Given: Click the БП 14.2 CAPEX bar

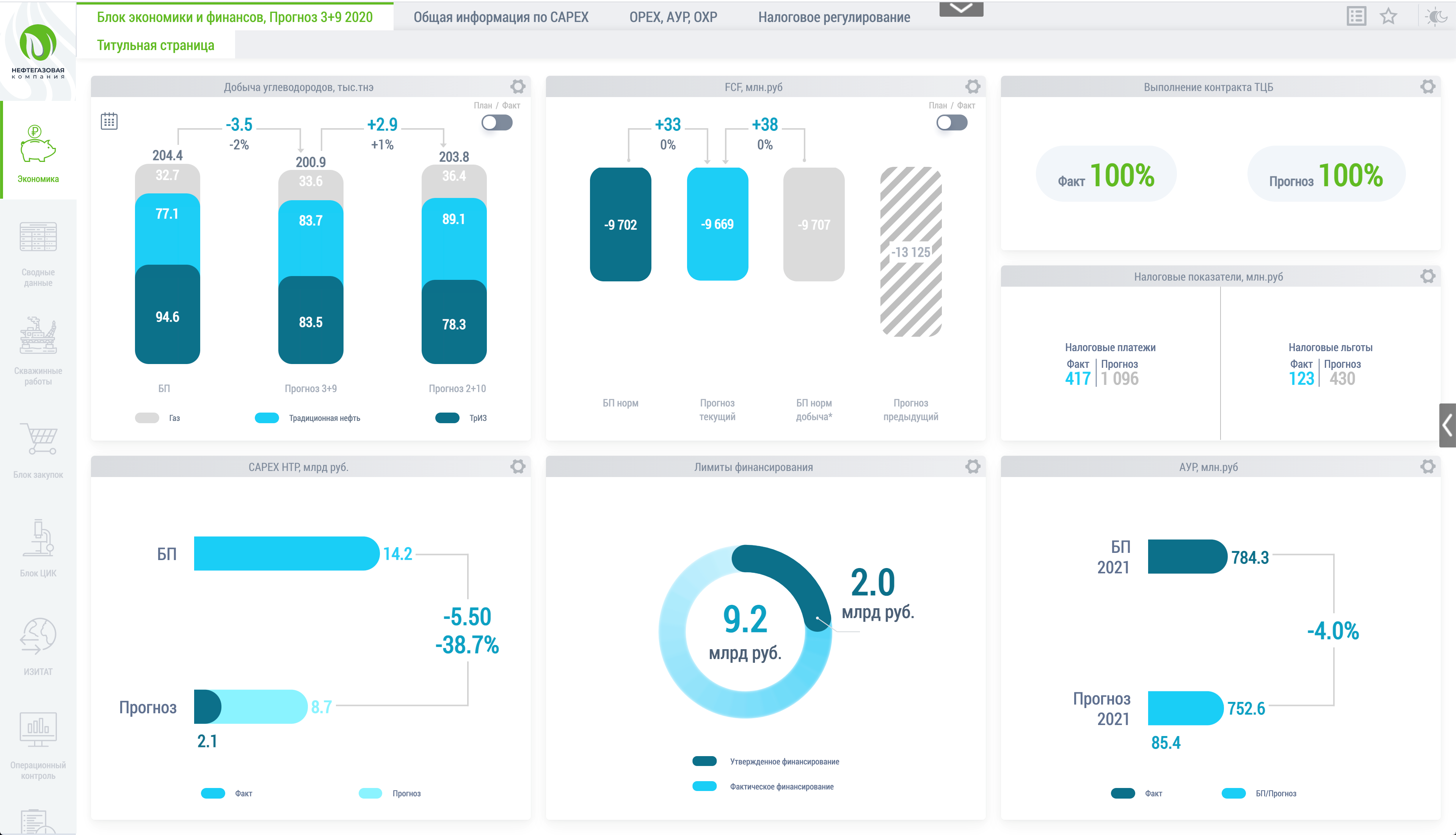Looking at the screenshot, I should click(x=287, y=553).
